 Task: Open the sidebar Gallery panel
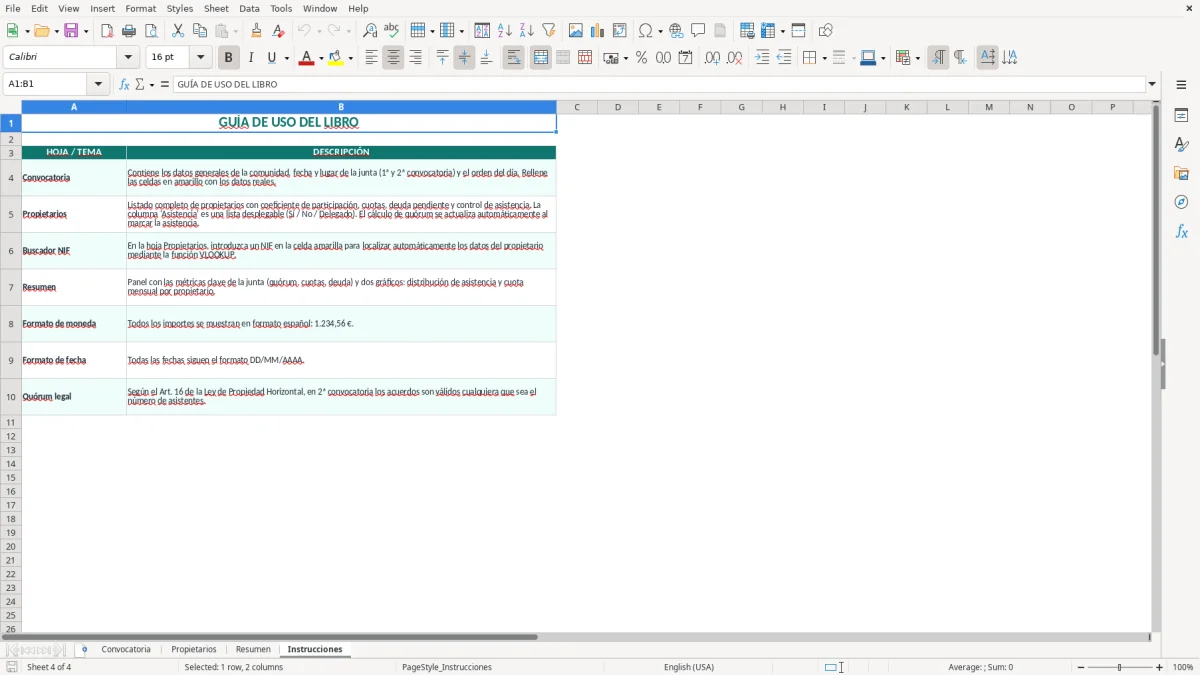pyautogui.click(x=1181, y=173)
